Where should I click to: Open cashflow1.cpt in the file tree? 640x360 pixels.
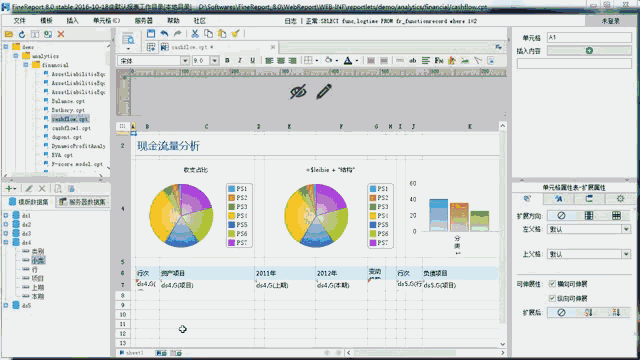(x=71, y=128)
